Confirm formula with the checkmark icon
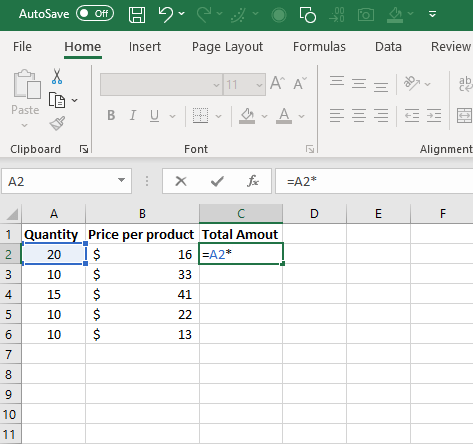Viewport: 473px width, 444px height. click(217, 181)
